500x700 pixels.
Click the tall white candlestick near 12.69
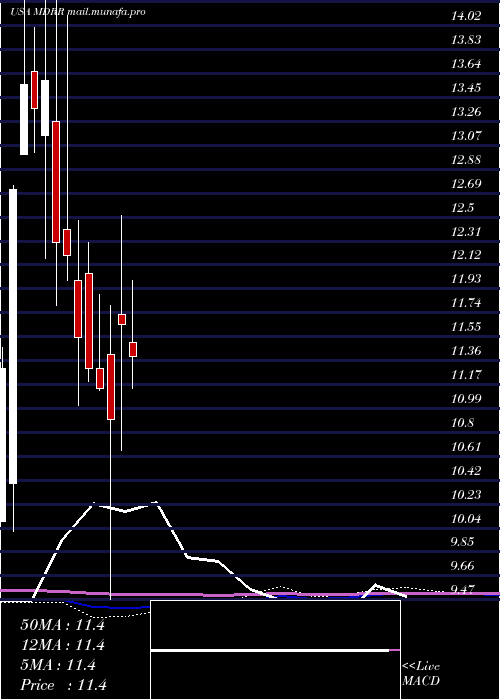pos(13,336)
